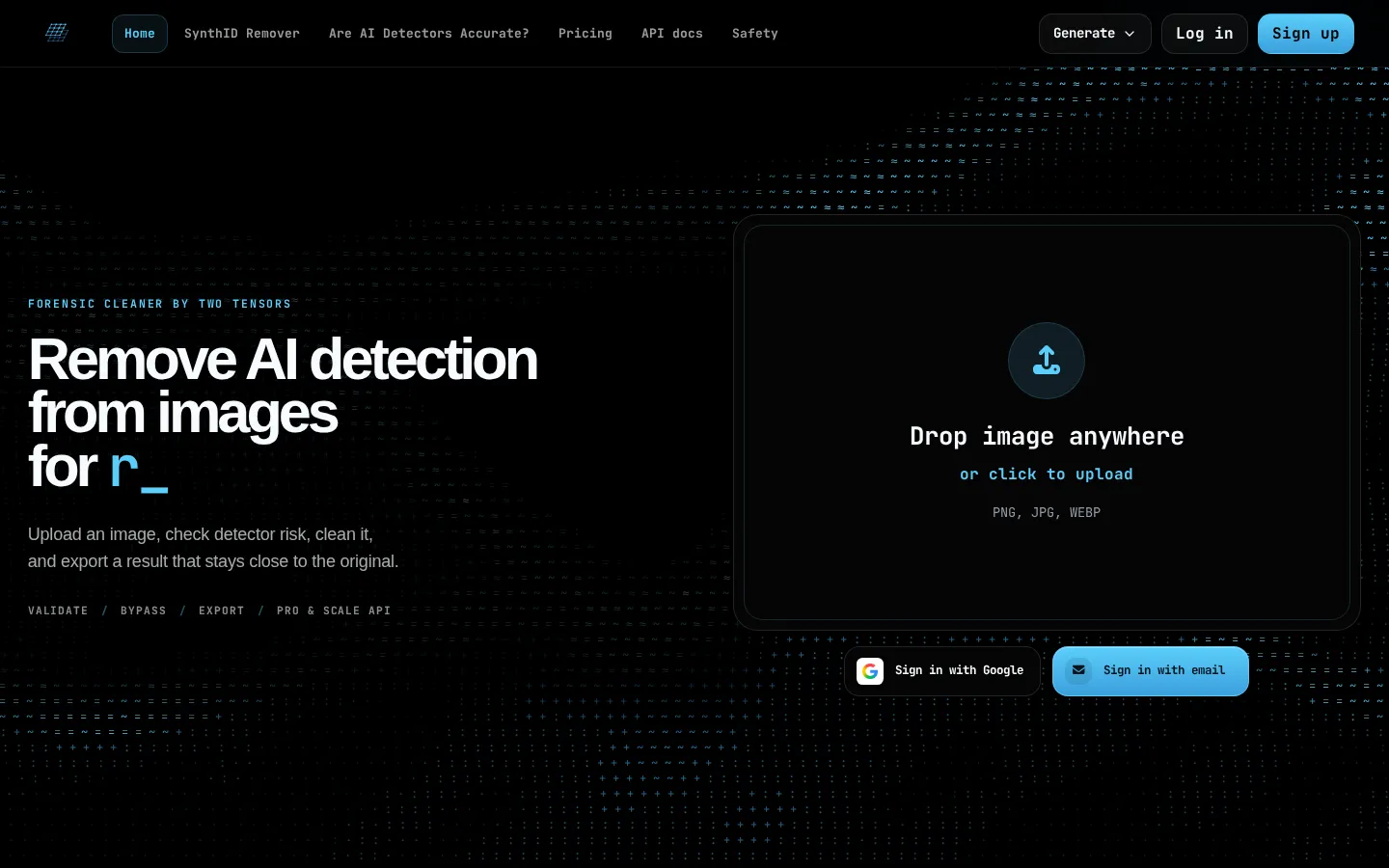1389x868 pixels.
Task: Go to the Home tab
Action: 140,34
